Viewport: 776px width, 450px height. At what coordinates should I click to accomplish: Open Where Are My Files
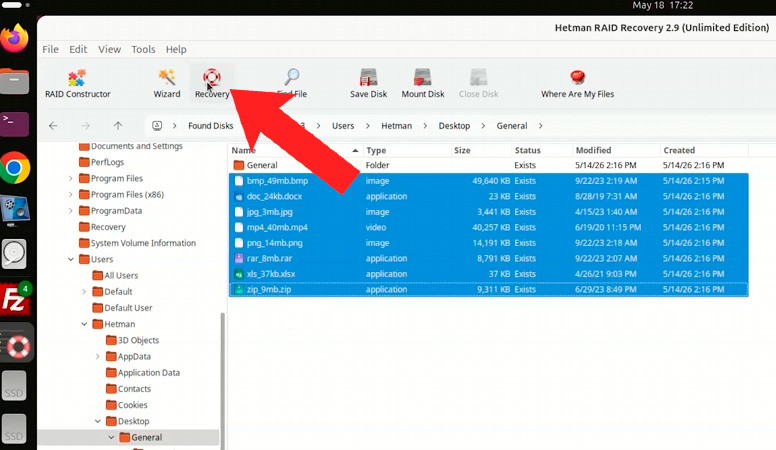[578, 84]
